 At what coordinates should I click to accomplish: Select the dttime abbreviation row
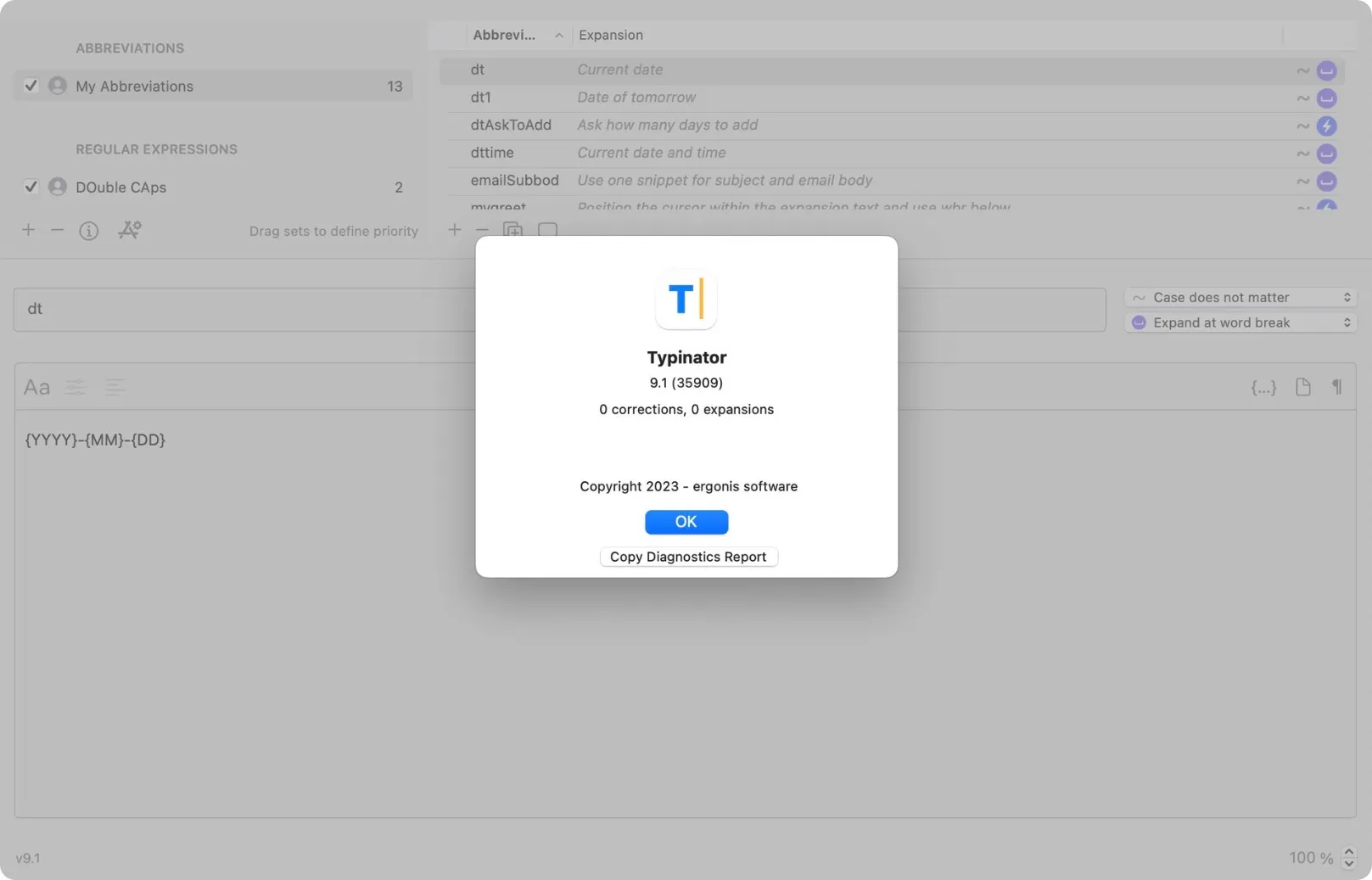(892, 154)
